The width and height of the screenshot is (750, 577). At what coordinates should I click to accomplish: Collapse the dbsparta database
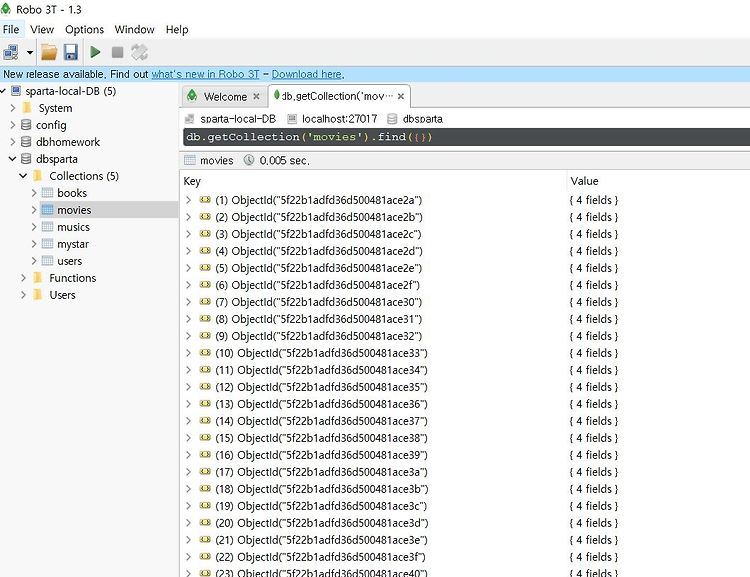pyautogui.click(x=13, y=159)
